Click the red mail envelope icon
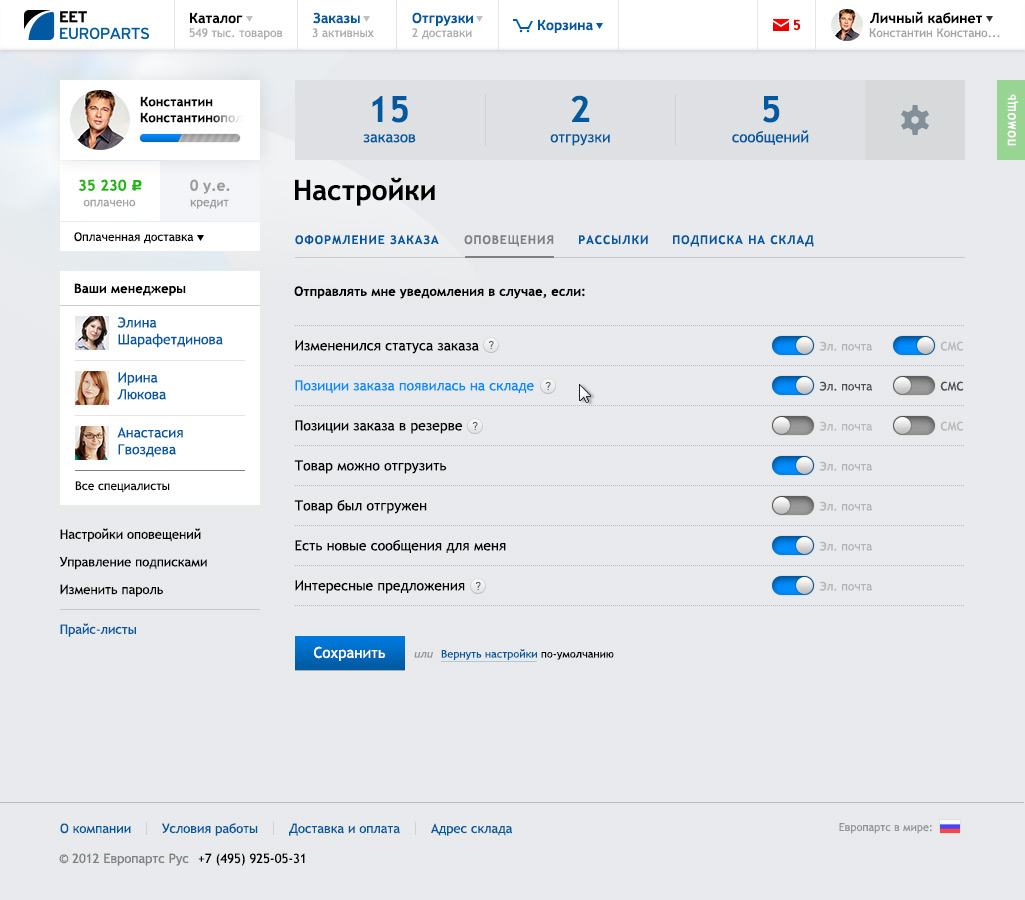The width and height of the screenshot is (1025, 900). tap(780, 26)
